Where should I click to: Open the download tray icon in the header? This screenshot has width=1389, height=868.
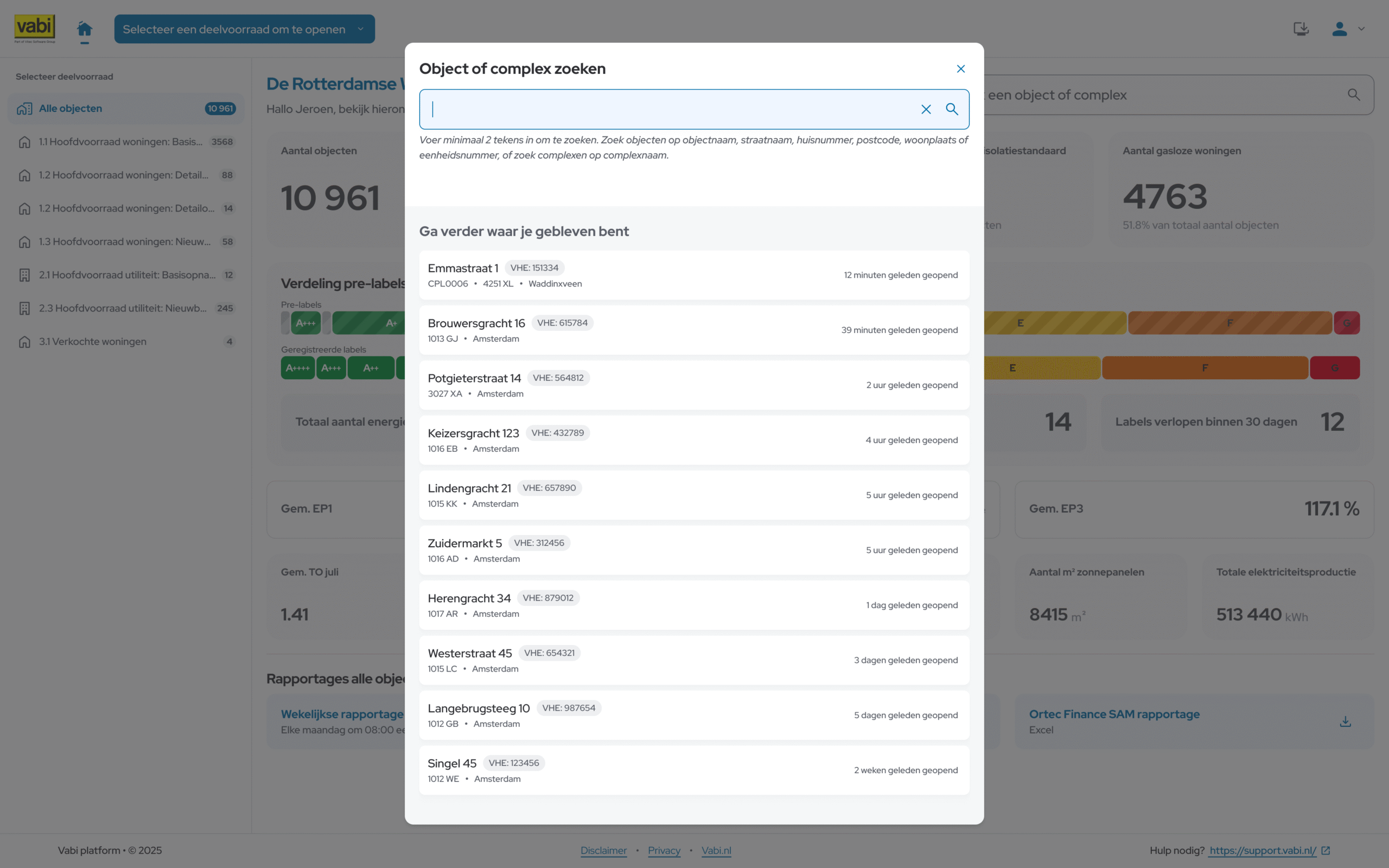(1301, 29)
